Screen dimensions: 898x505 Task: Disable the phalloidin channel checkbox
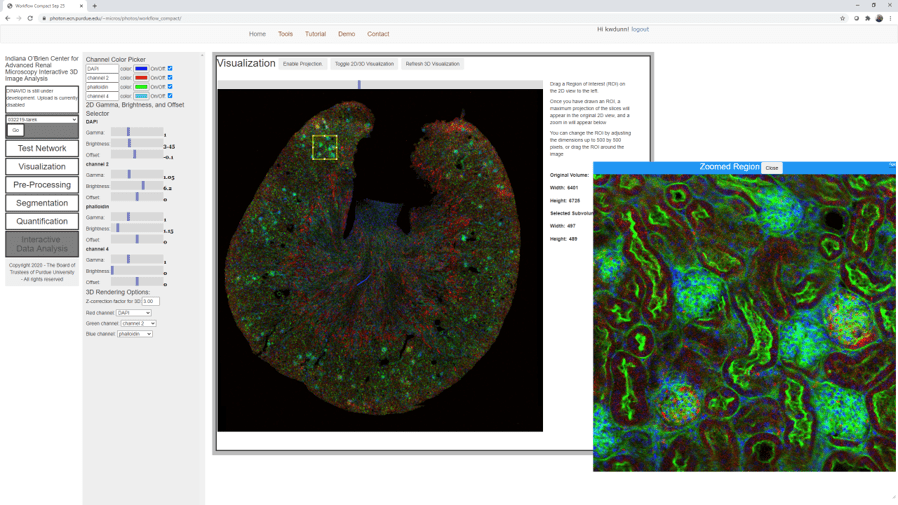pos(170,87)
